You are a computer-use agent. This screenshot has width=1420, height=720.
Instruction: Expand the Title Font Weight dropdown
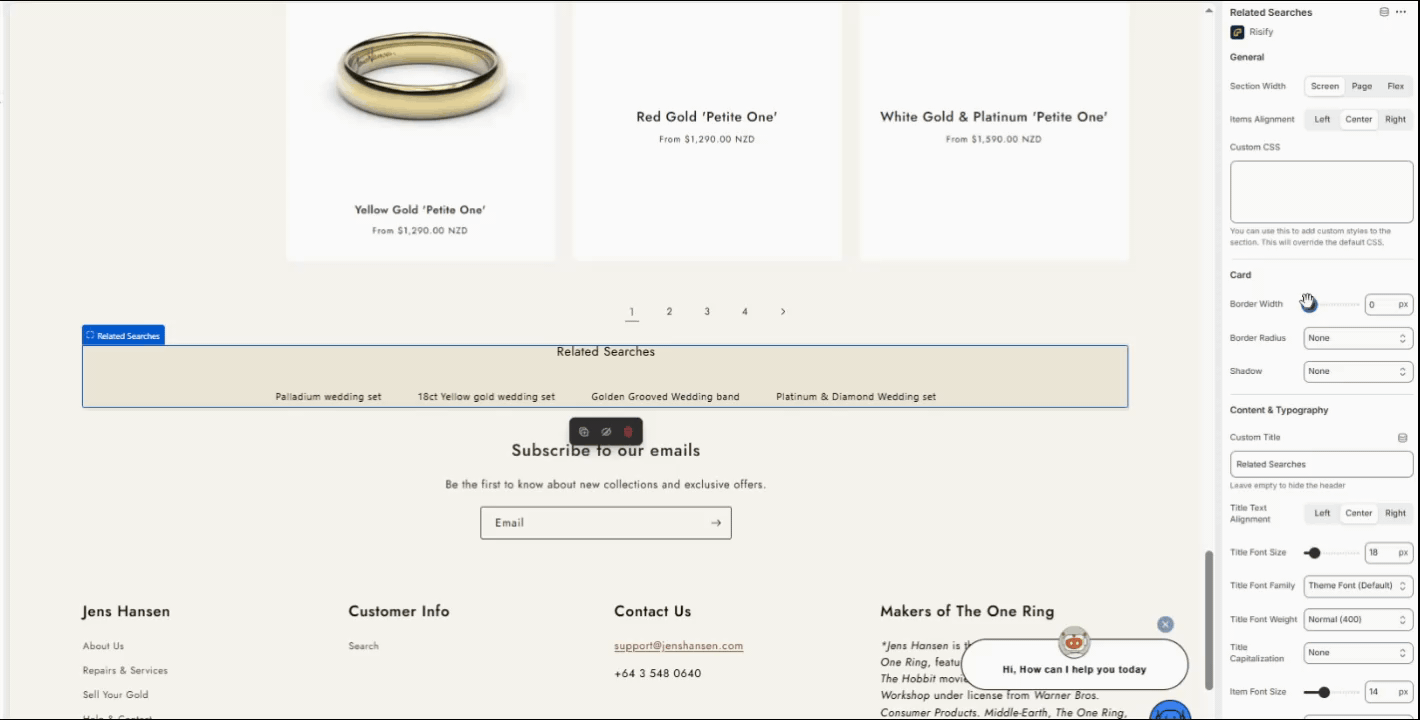(x=1358, y=619)
